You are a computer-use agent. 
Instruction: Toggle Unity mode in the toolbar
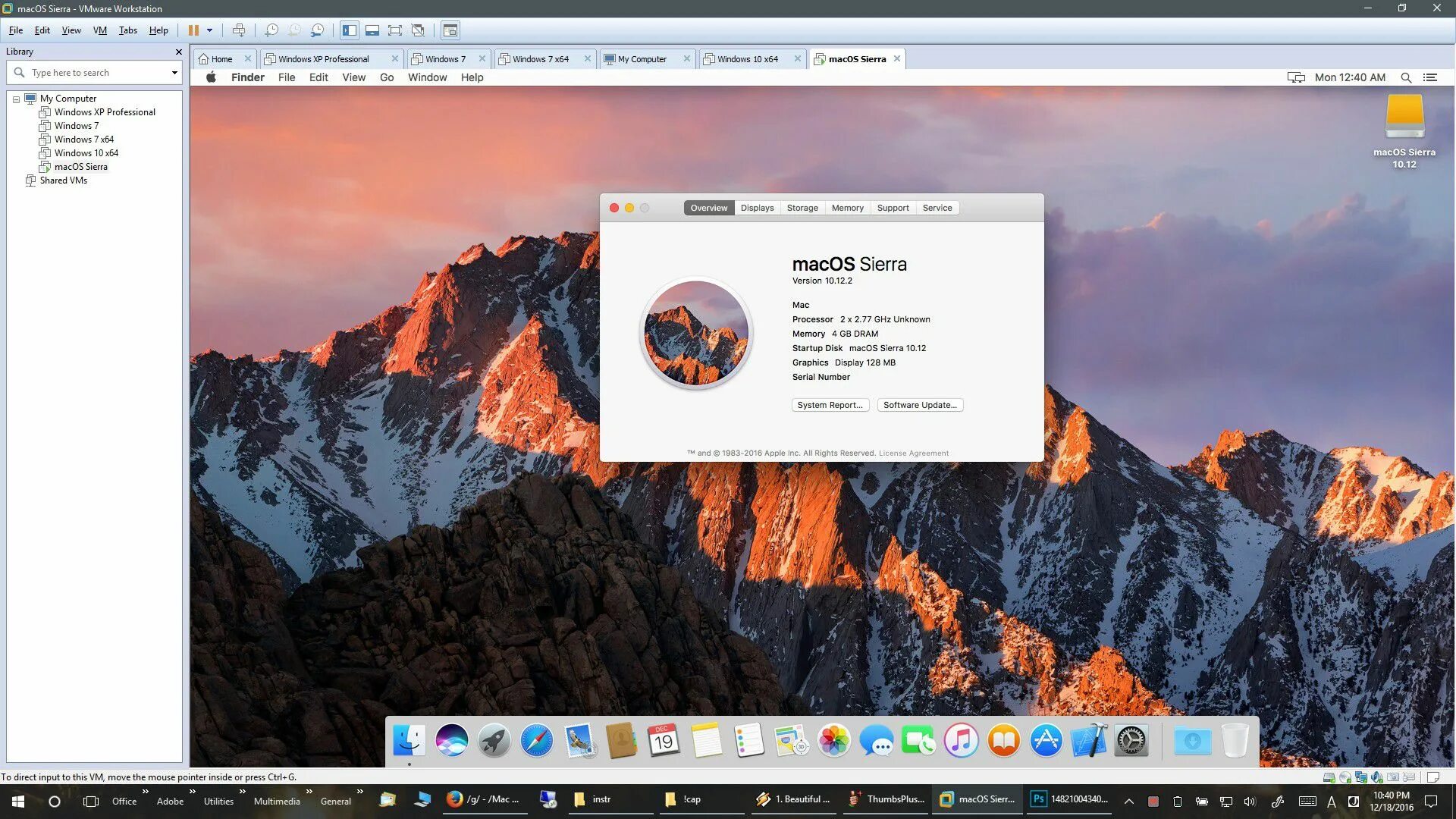pos(418,30)
